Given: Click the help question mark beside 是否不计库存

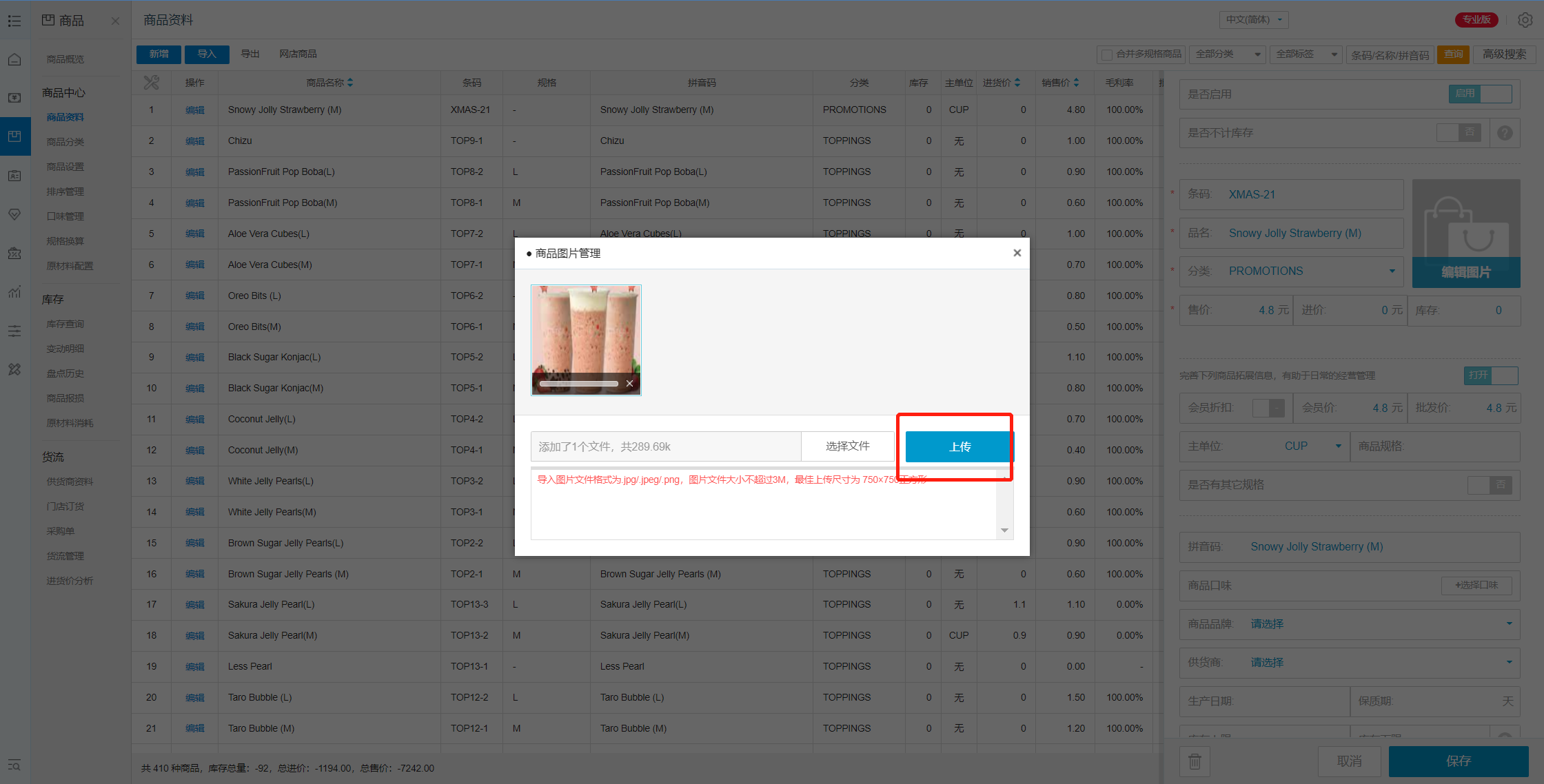Looking at the screenshot, I should point(1505,133).
